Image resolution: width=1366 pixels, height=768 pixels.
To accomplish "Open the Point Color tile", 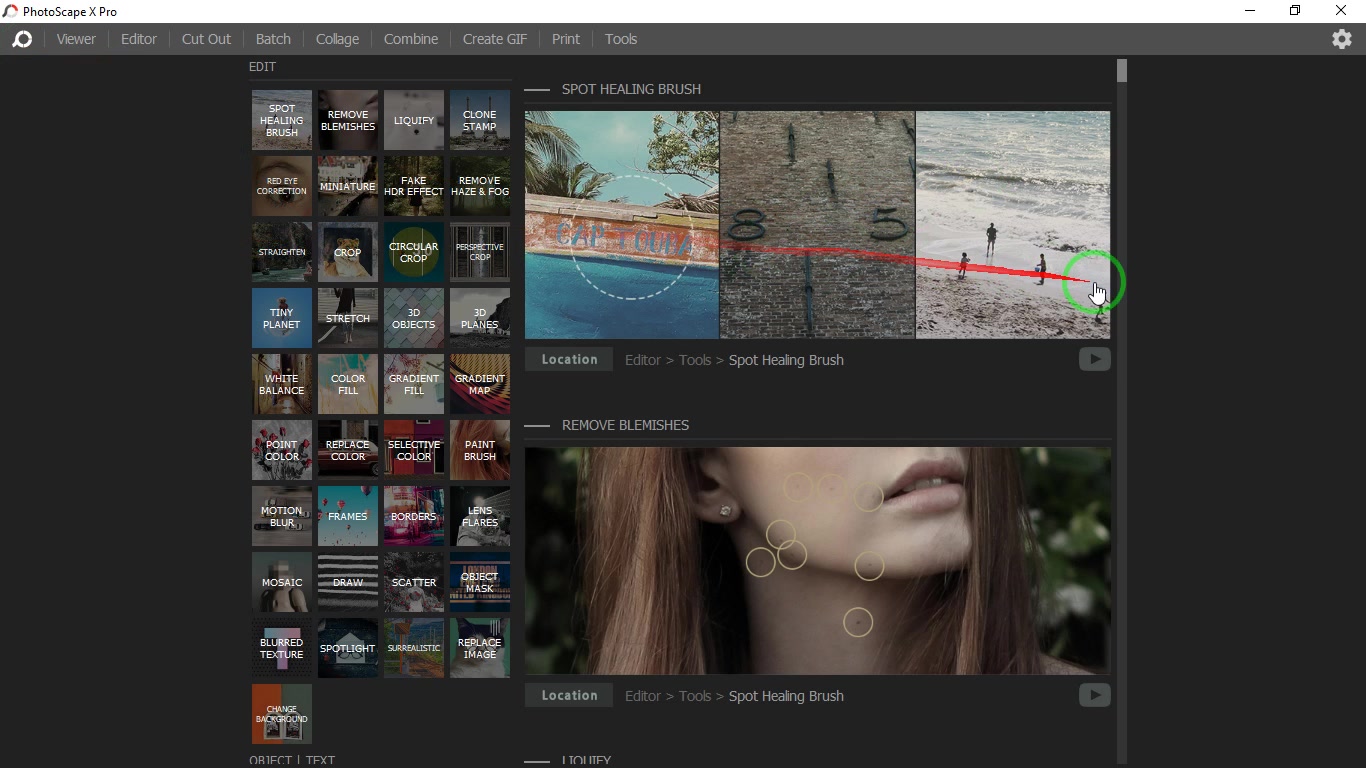I will (282, 450).
